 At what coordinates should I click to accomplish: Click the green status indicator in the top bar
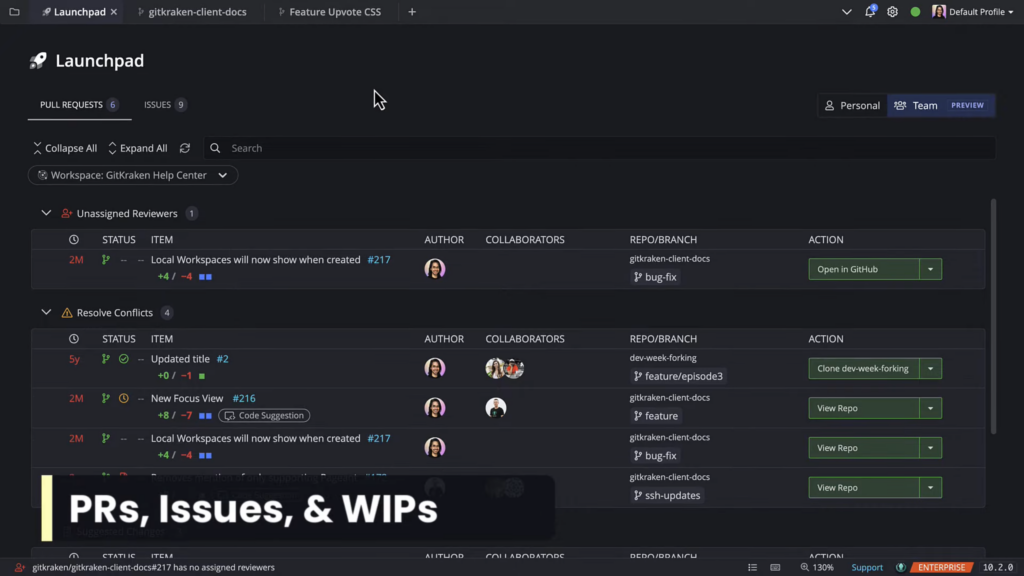pyautogui.click(x=915, y=12)
